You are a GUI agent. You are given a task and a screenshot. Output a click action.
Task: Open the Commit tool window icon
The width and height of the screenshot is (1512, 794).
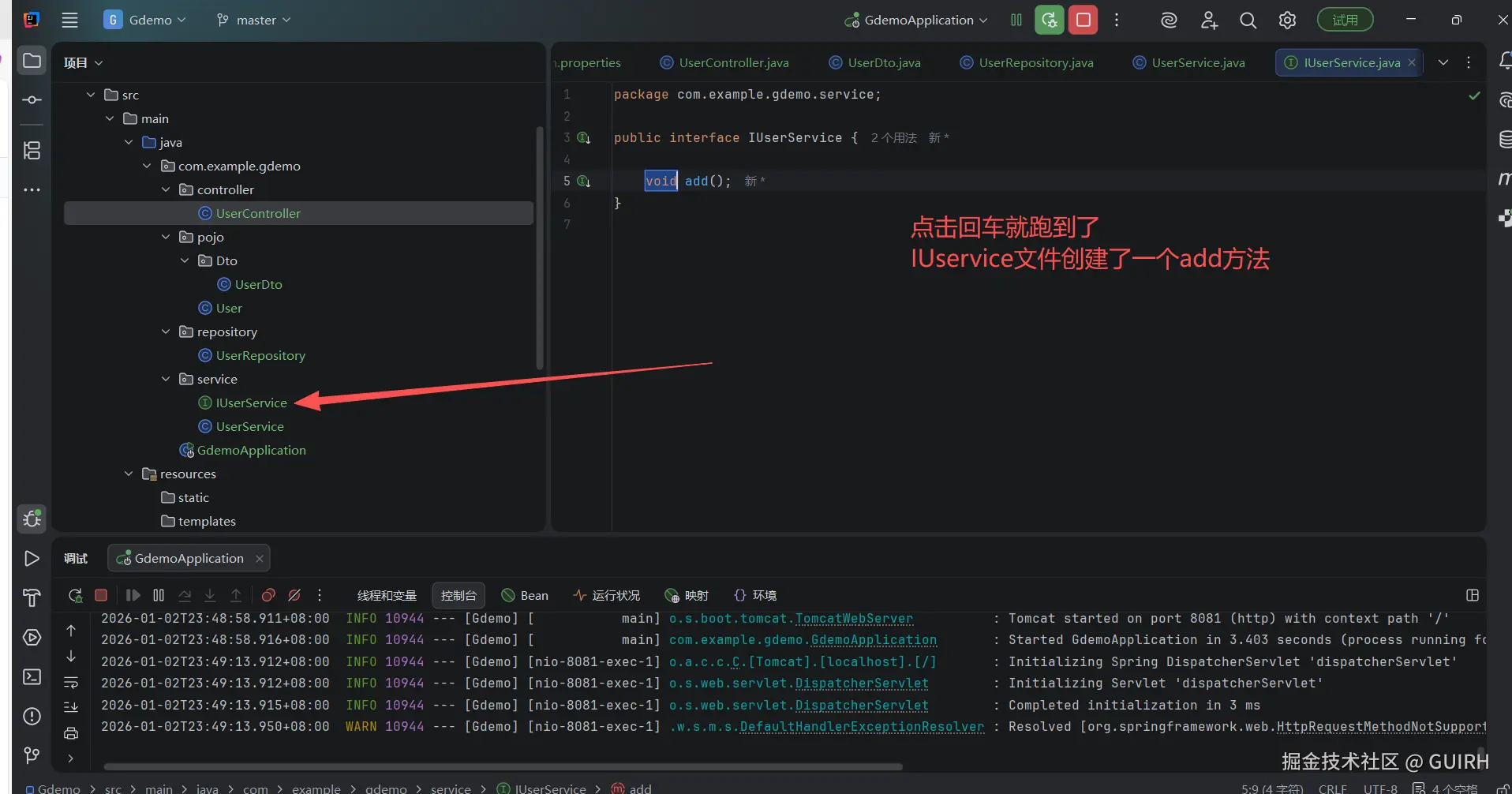[32, 100]
